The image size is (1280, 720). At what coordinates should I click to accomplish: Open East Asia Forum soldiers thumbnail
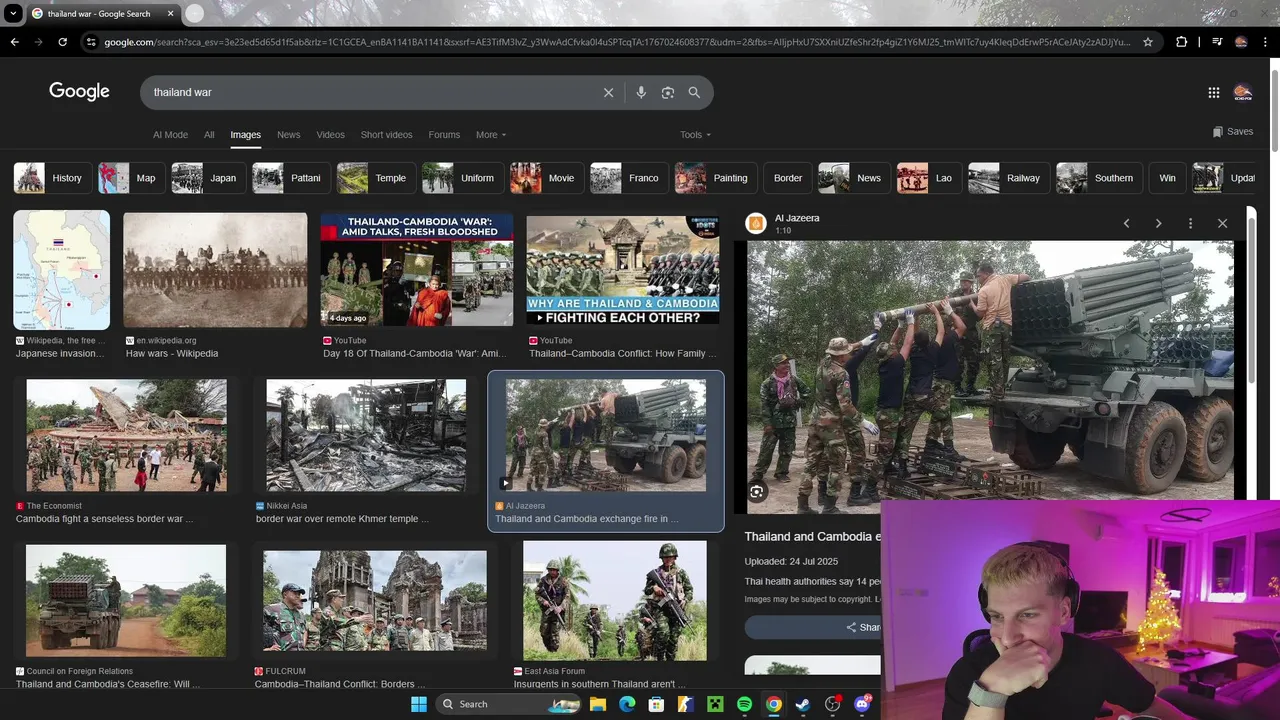[615, 601]
